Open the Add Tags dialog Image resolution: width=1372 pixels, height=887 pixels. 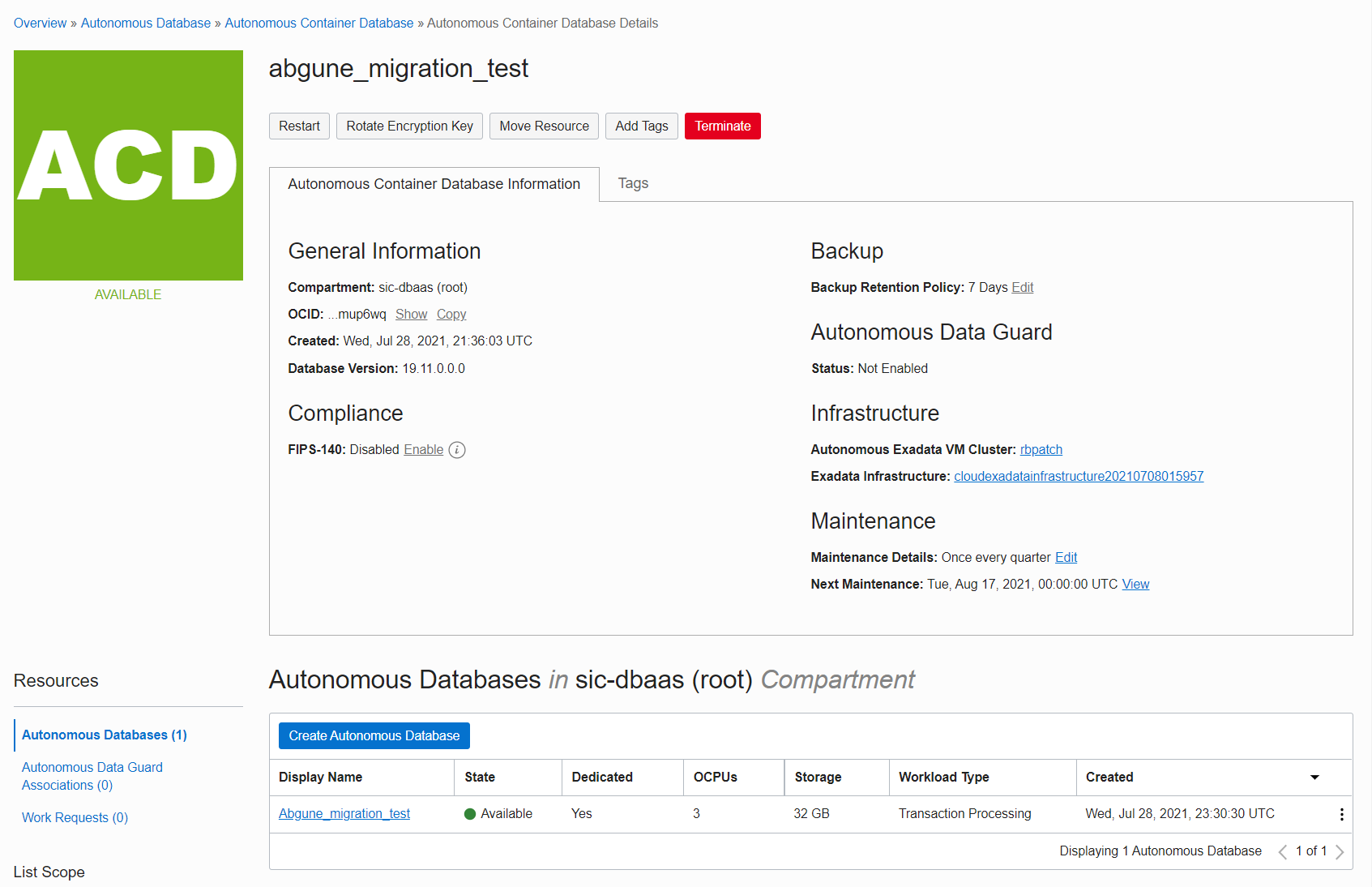tap(641, 126)
